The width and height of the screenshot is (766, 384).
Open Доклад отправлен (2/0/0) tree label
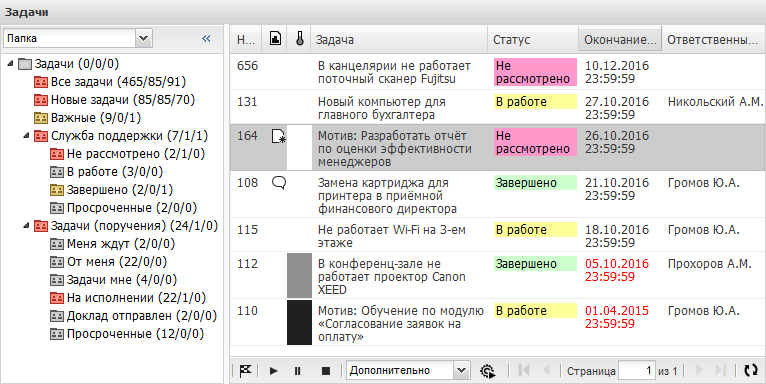click(x=142, y=316)
